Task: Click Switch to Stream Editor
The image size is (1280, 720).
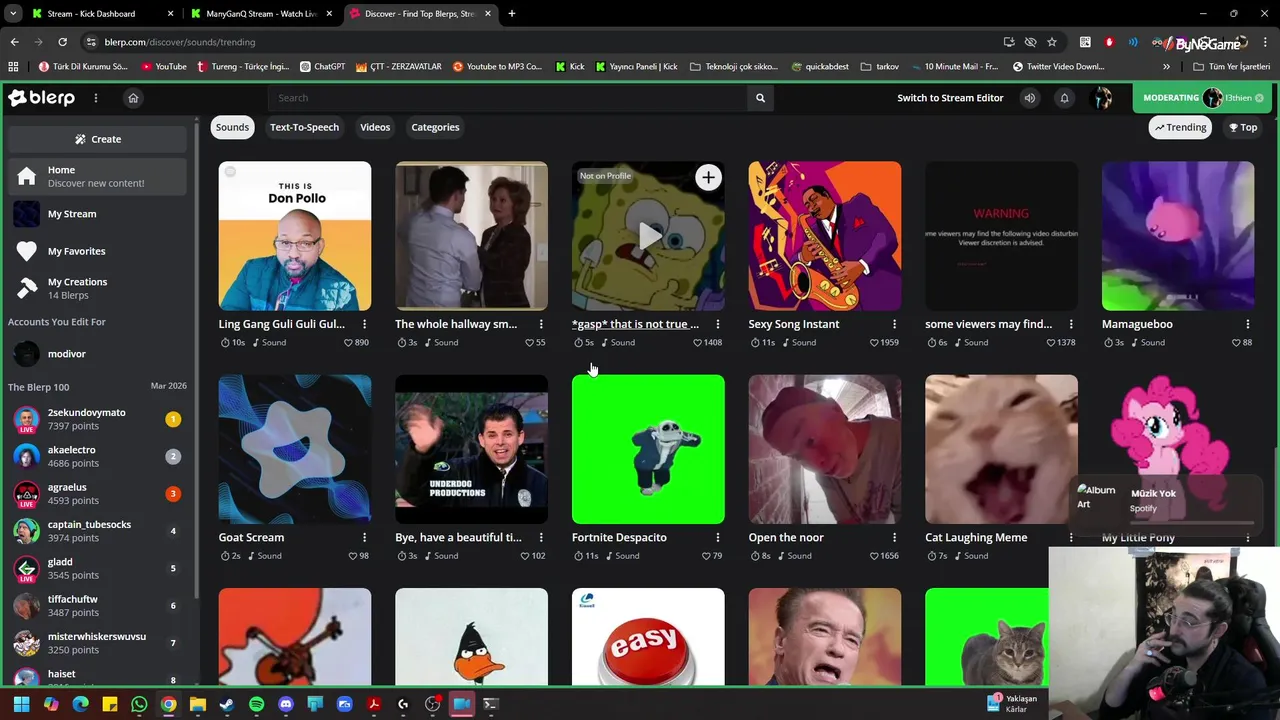Action: click(950, 98)
